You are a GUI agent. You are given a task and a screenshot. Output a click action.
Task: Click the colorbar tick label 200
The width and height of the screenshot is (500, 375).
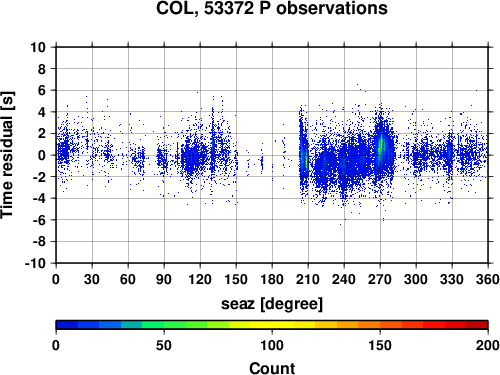coord(488,345)
